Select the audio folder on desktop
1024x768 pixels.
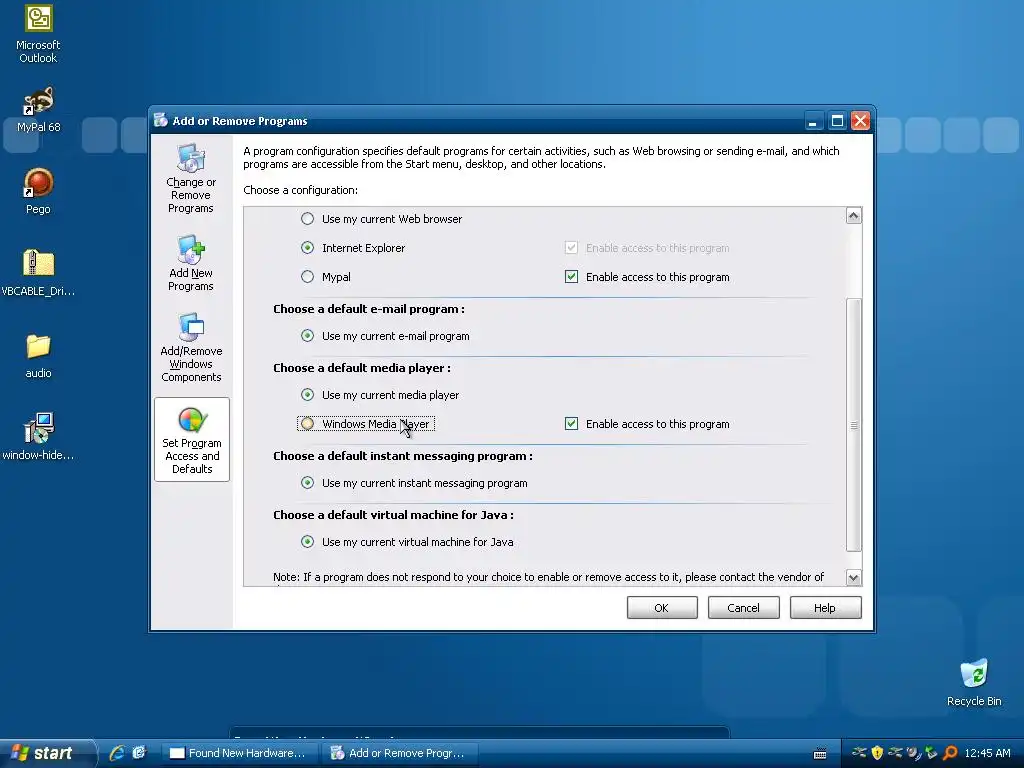coord(38,356)
